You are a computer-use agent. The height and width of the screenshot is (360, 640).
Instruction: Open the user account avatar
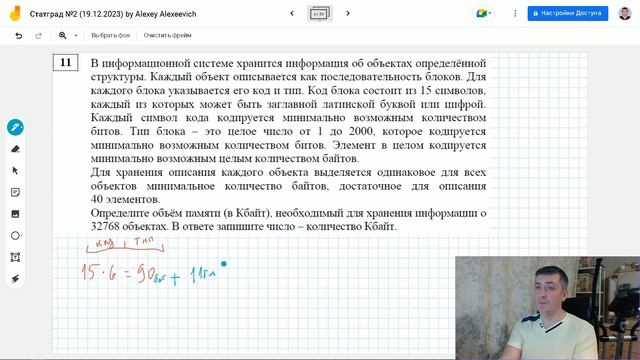coord(625,13)
